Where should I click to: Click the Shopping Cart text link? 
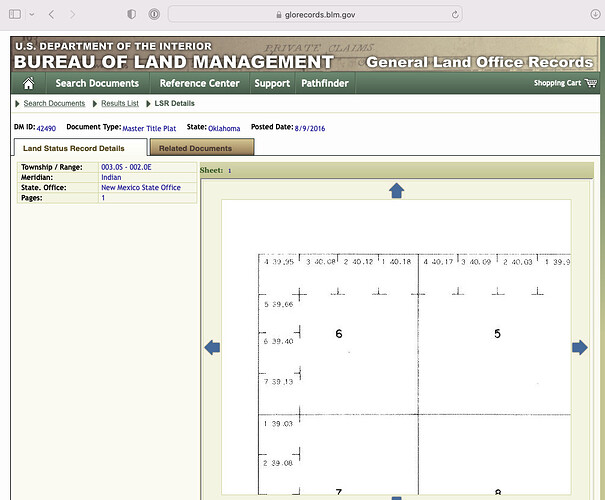(557, 83)
